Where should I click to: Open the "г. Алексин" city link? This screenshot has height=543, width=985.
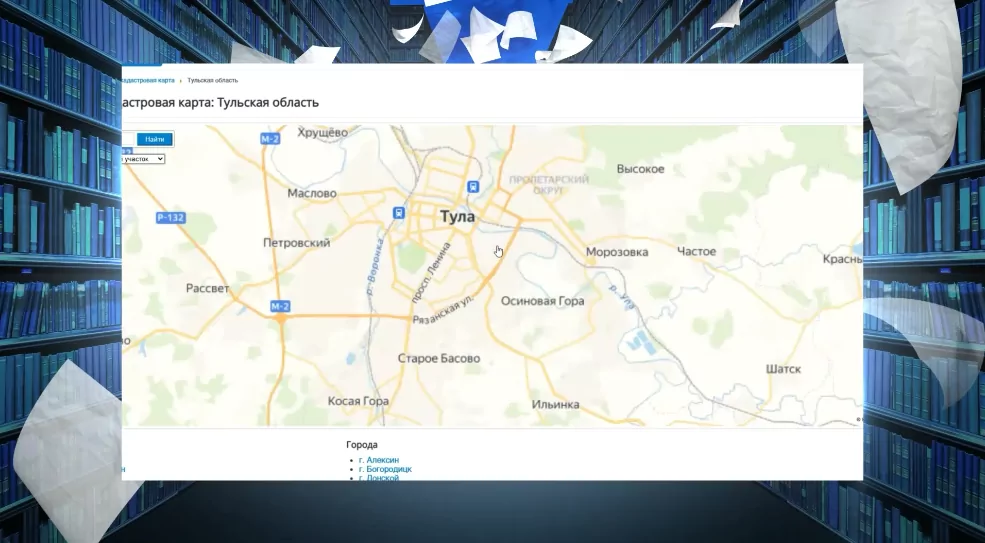(x=379, y=460)
